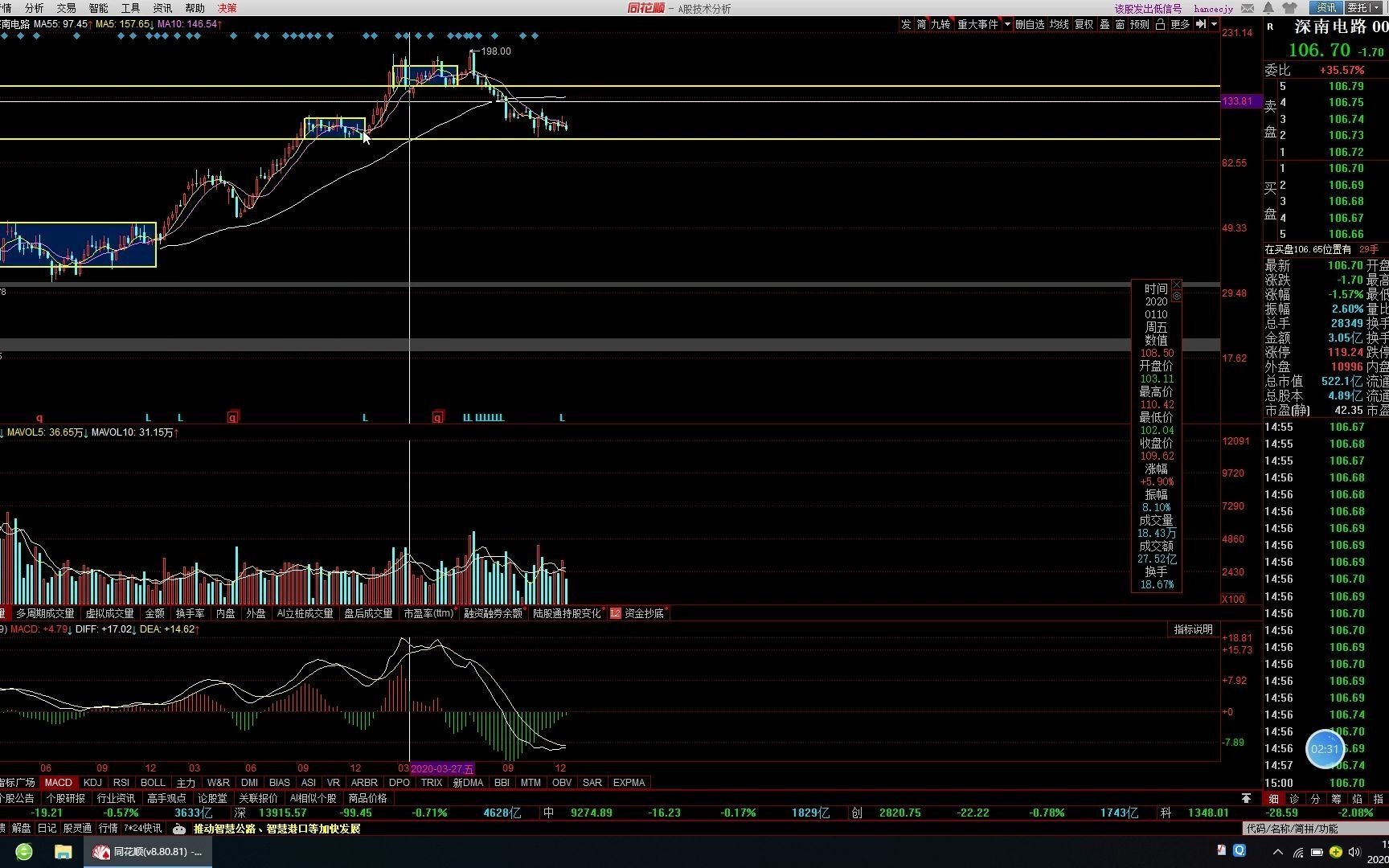The width and height of the screenshot is (1389, 868).
Task: Click the robot news ticker icon
Action: pos(179,829)
